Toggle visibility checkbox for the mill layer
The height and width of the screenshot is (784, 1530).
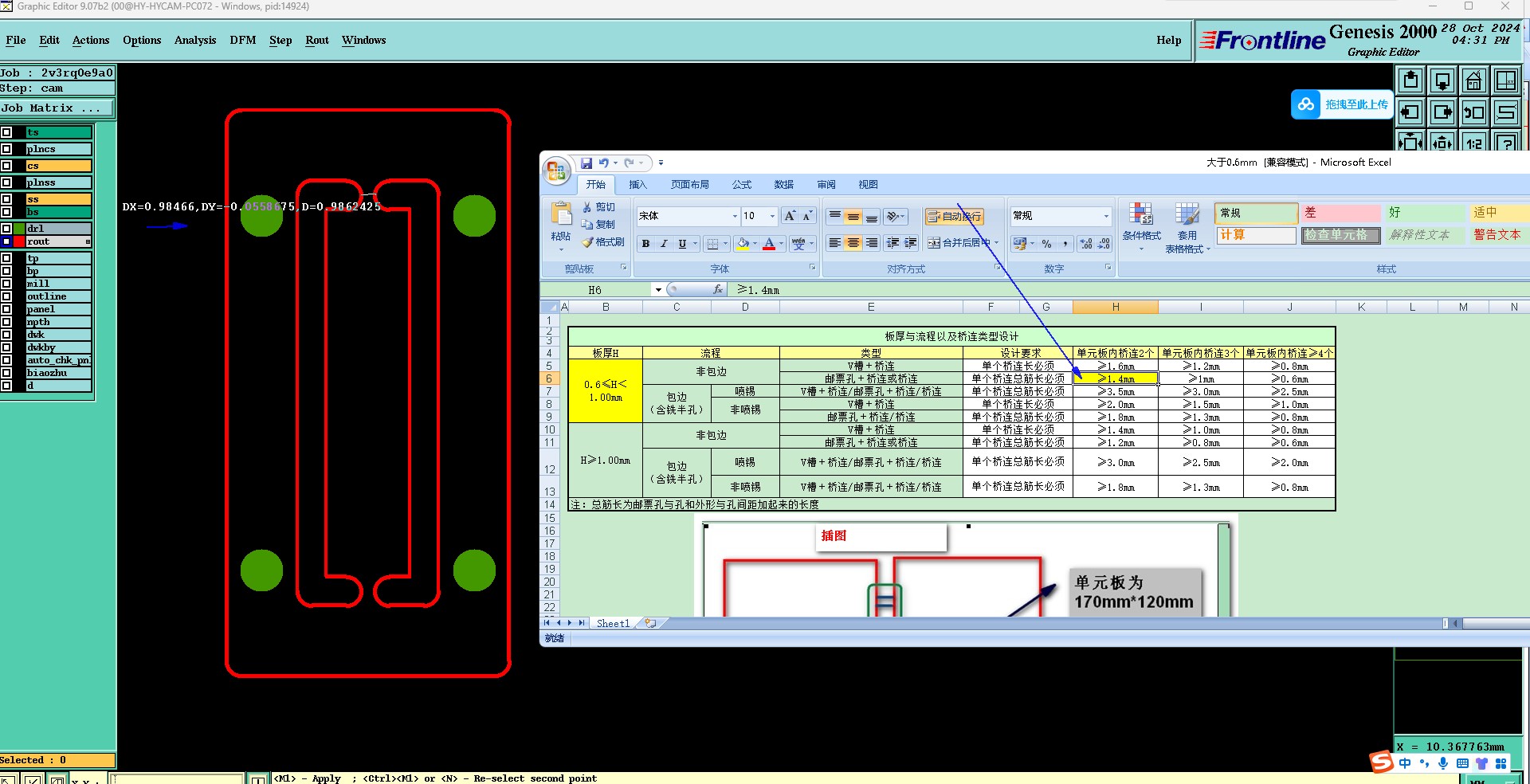tap(6, 284)
